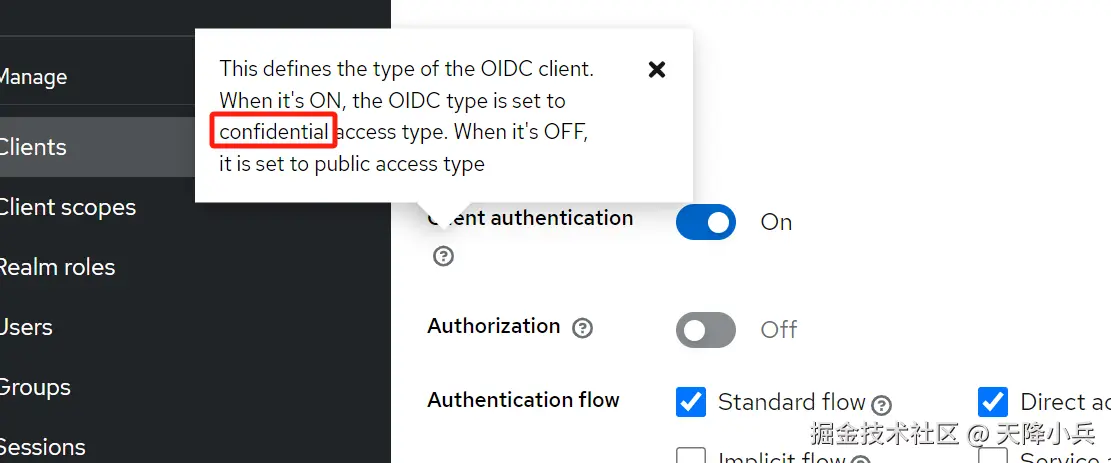1111x463 pixels.
Task: Turn off the Client authentication switch
Action: pos(706,222)
